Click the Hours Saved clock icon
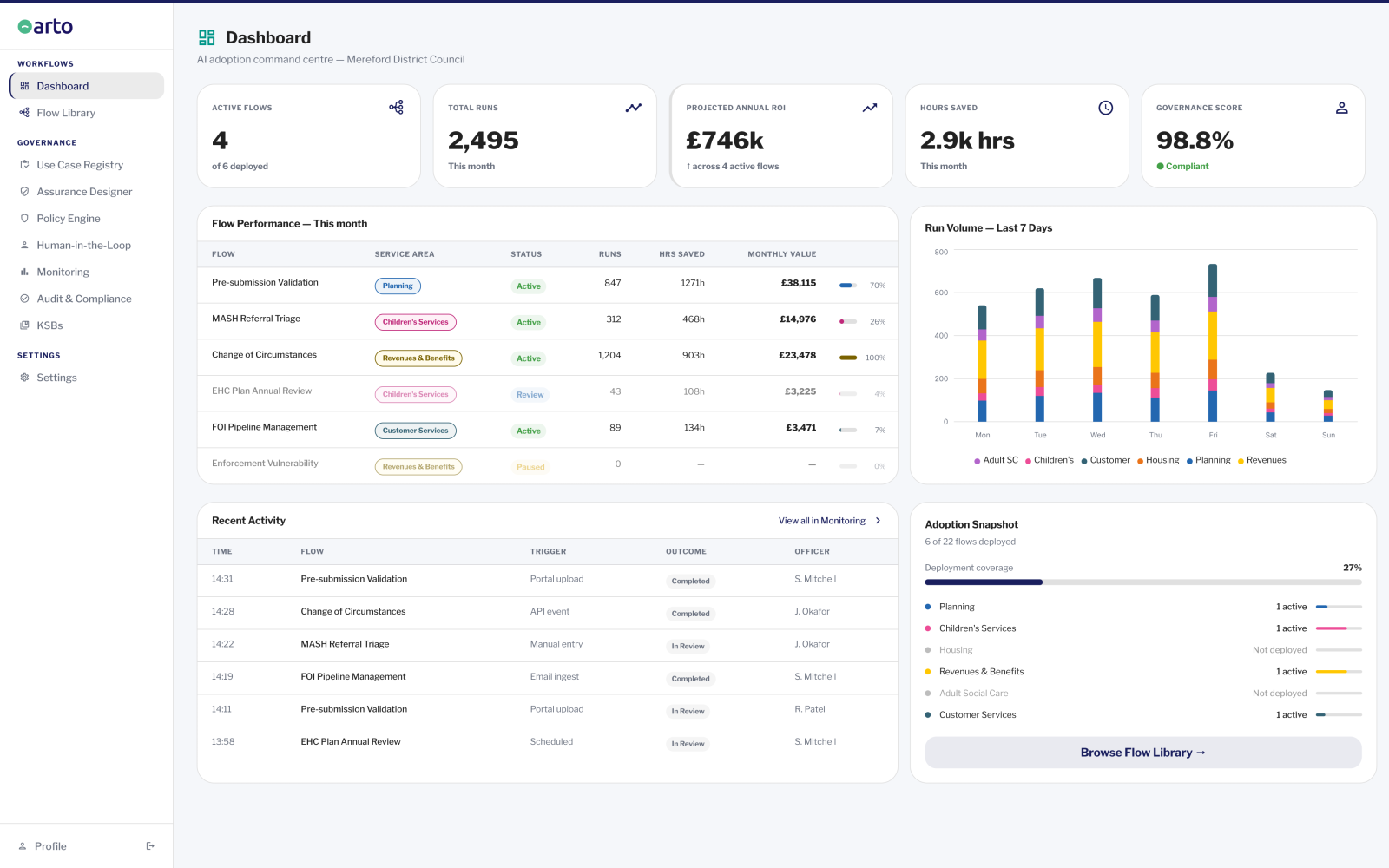This screenshot has width=1389, height=868. pyautogui.click(x=1106, y=108)
